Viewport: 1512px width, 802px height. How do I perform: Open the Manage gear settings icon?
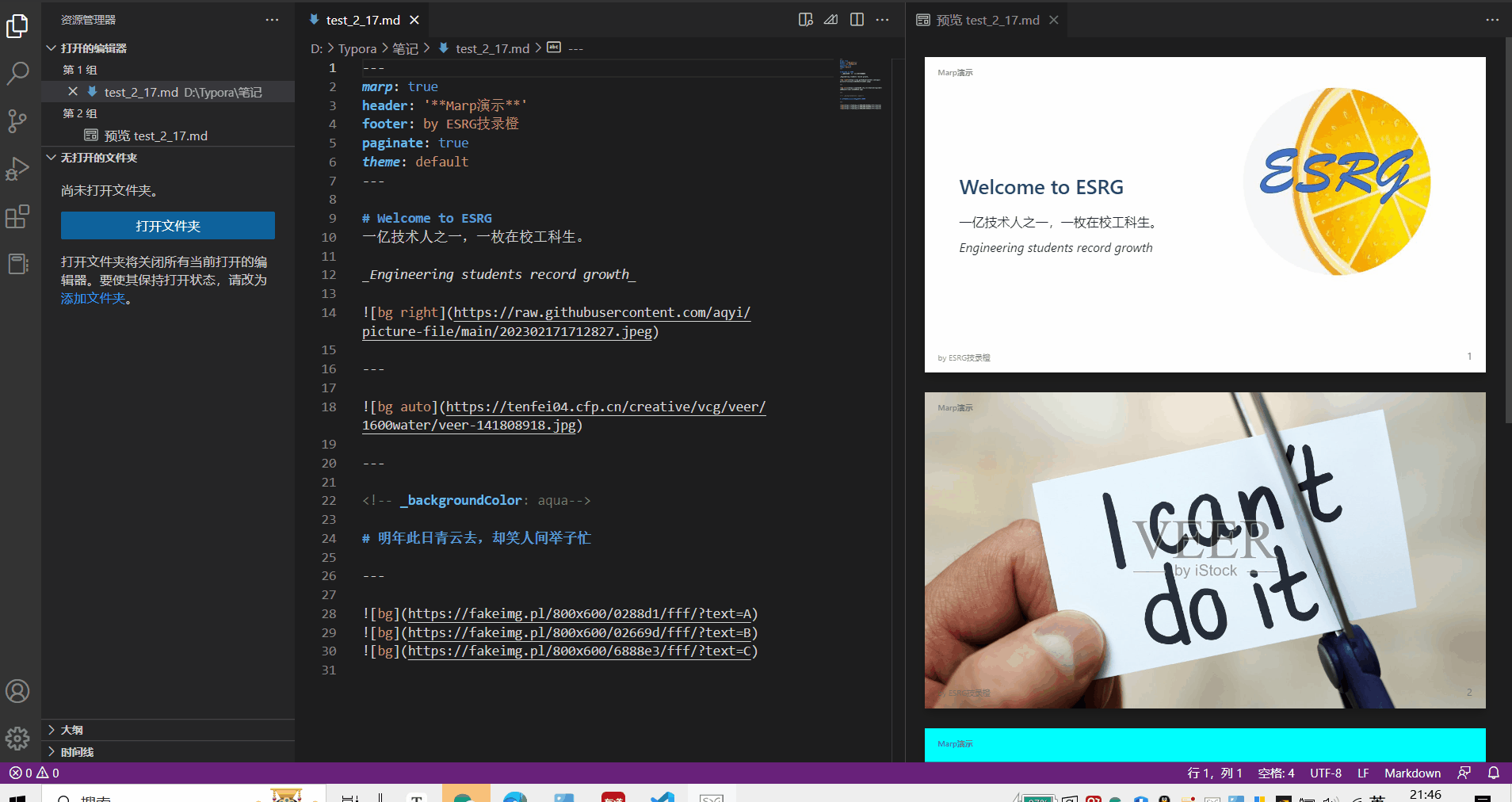pyautogui.click(x=17, y=738)
